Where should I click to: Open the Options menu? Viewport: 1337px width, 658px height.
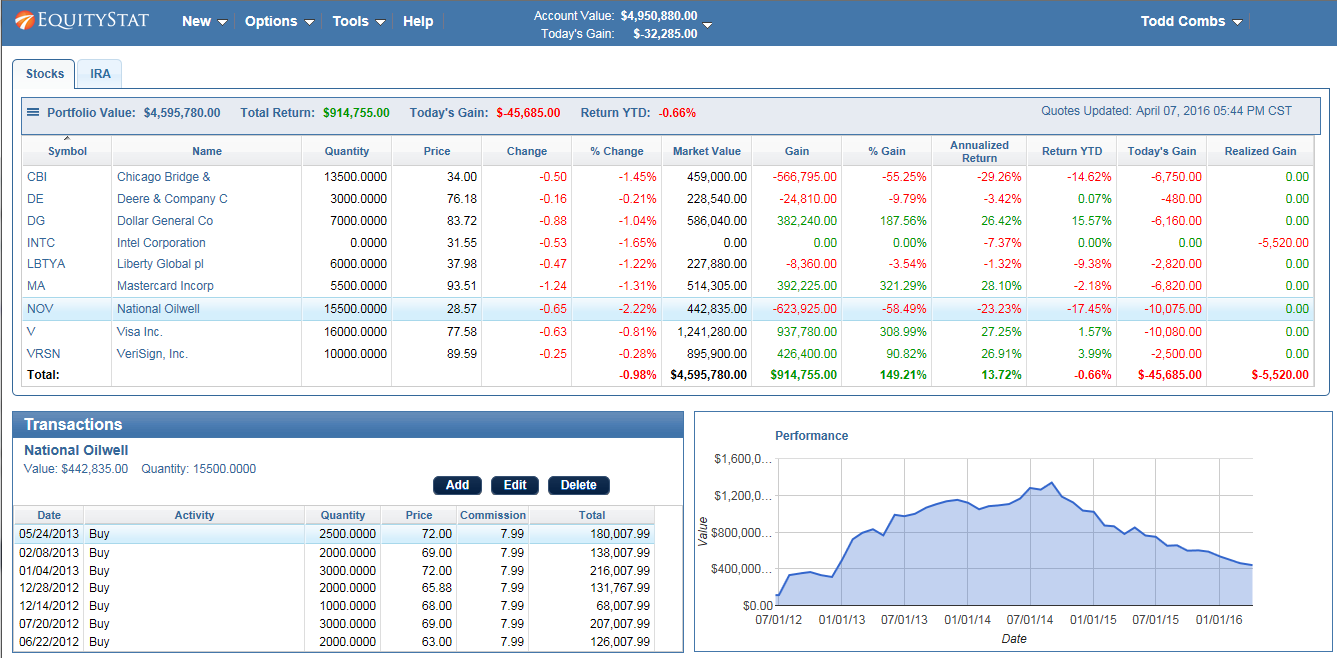[x=278, y=20]
